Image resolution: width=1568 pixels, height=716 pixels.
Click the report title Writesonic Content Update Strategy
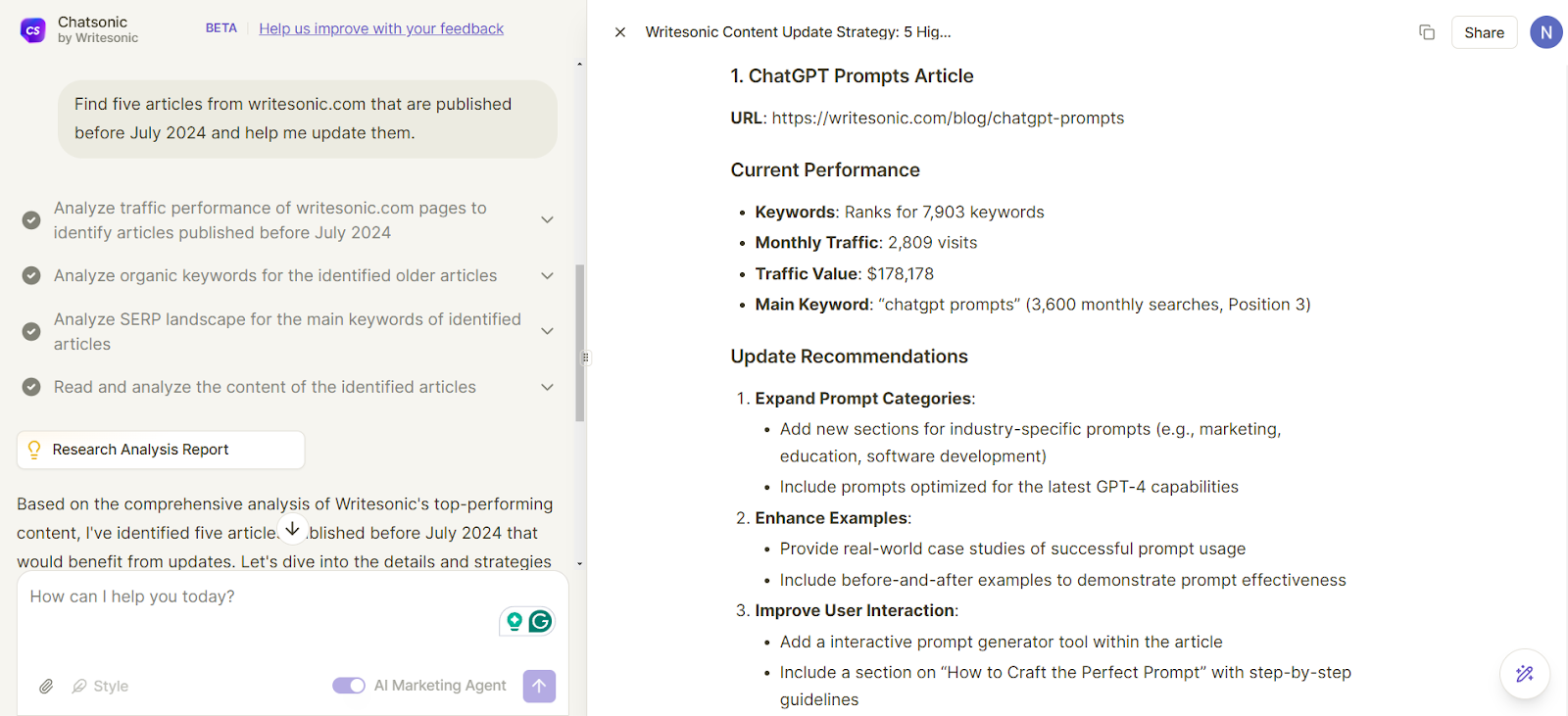[x=798, y=32]
